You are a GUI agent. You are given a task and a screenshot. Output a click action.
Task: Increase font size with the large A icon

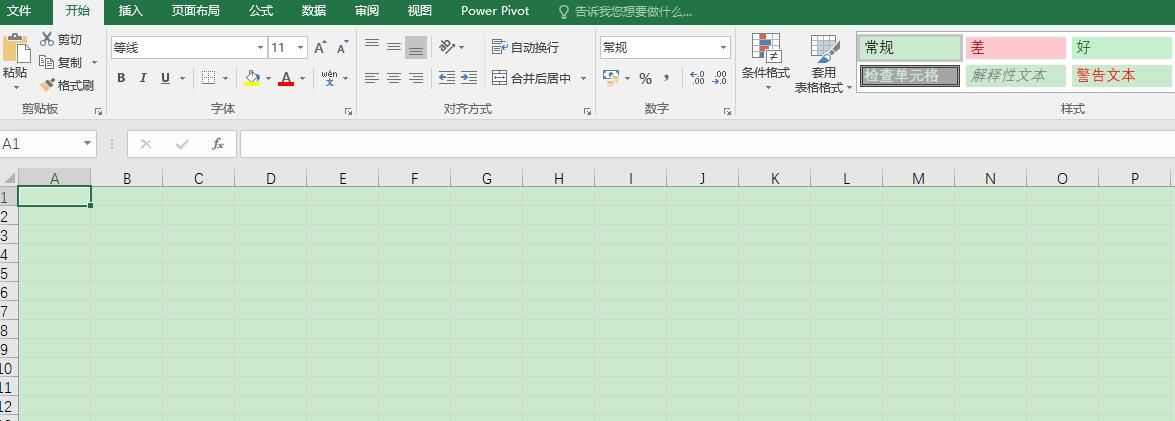tap(320, 48)
